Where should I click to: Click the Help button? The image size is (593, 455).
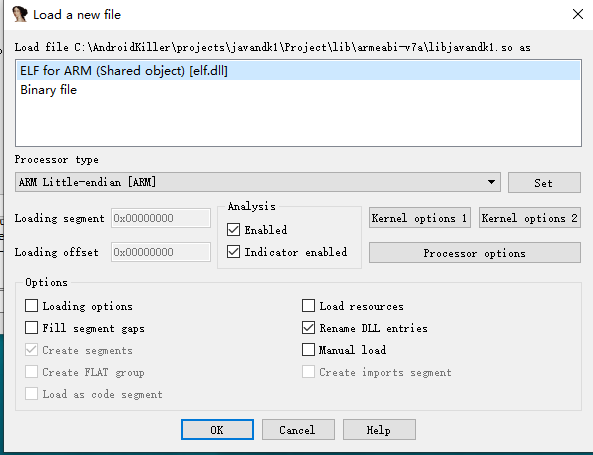[379, 430]
